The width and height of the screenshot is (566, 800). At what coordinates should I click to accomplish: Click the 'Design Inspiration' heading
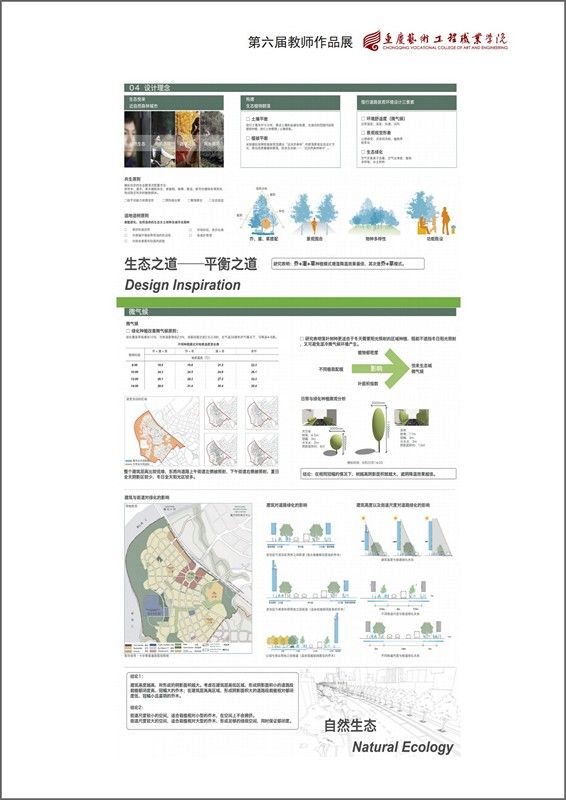point(182,285)
